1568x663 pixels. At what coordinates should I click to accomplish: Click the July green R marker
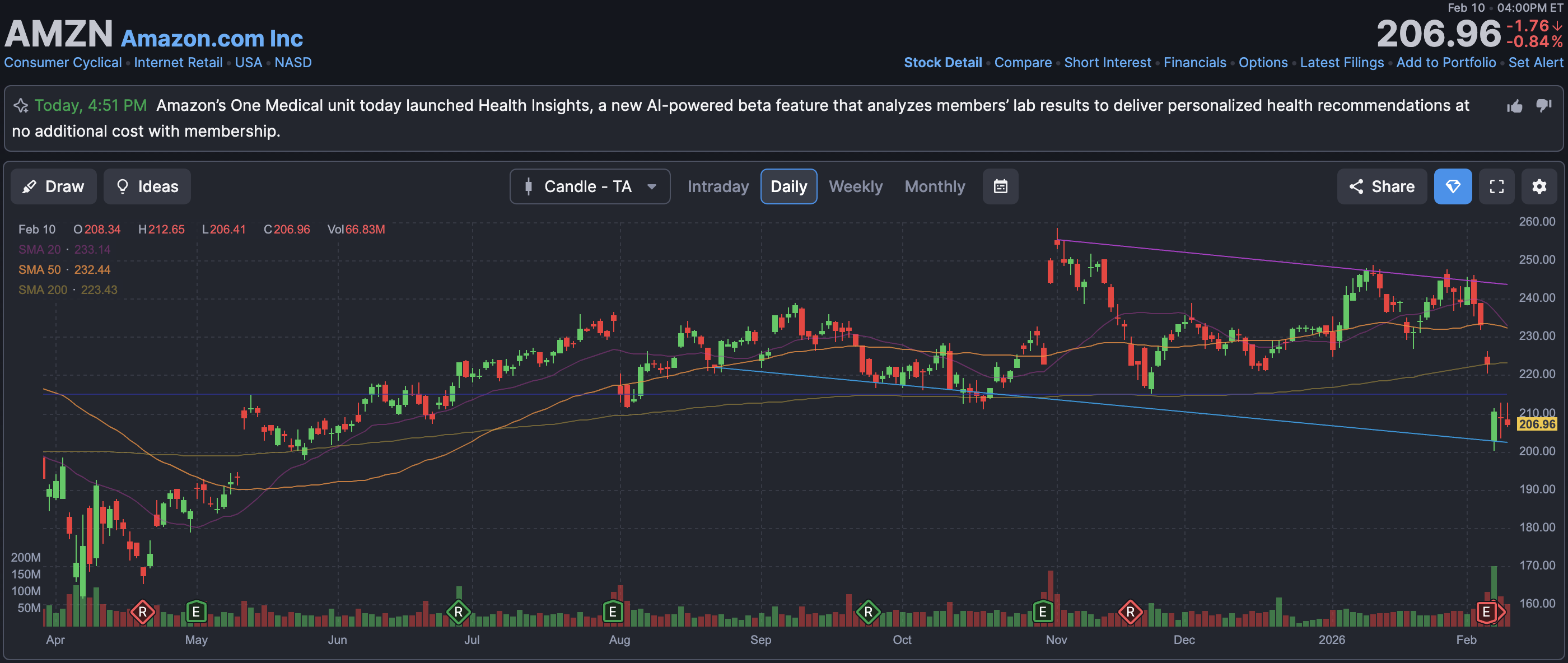(458, 611)
